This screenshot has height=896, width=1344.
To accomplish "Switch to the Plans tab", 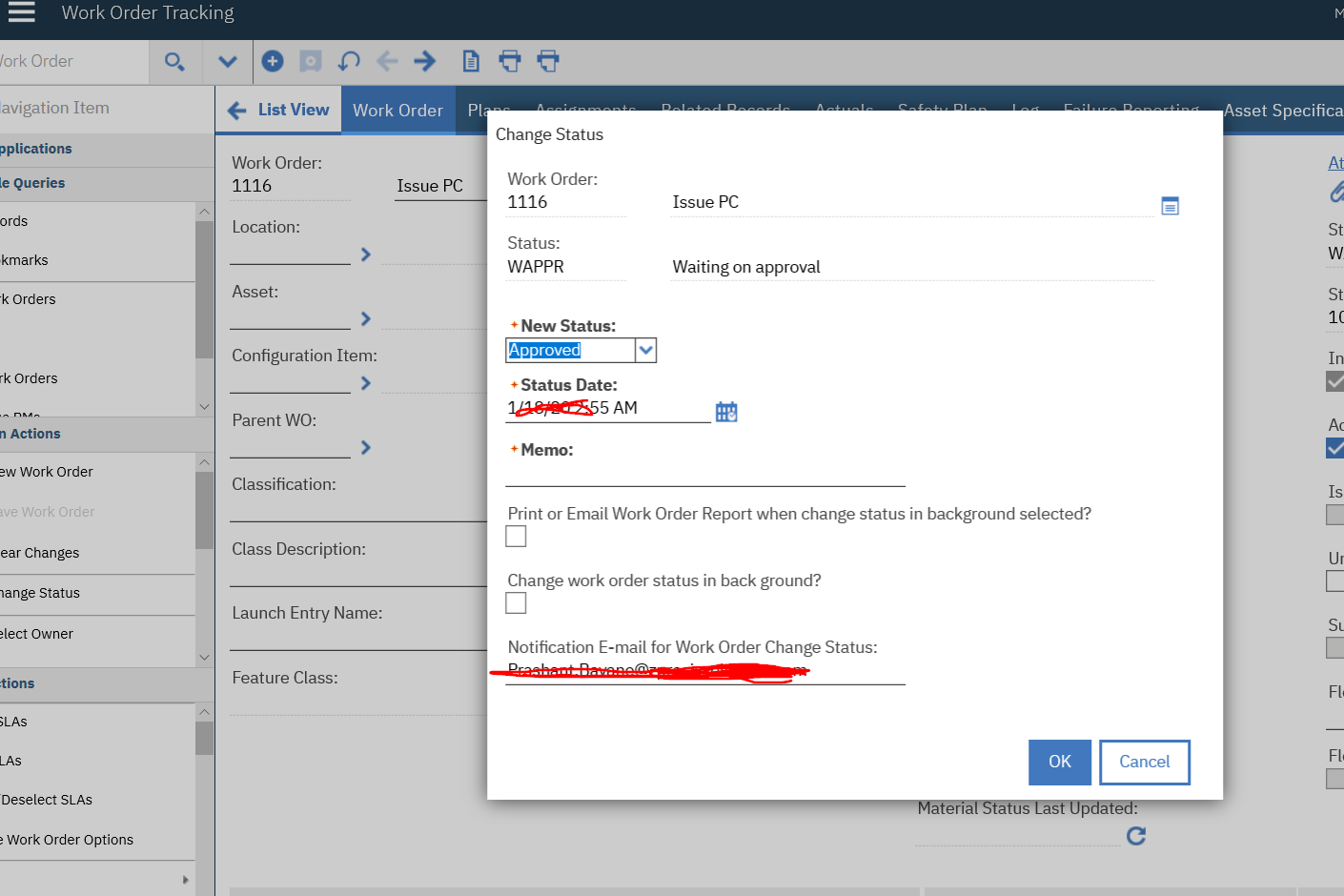I will coord(489,110).
